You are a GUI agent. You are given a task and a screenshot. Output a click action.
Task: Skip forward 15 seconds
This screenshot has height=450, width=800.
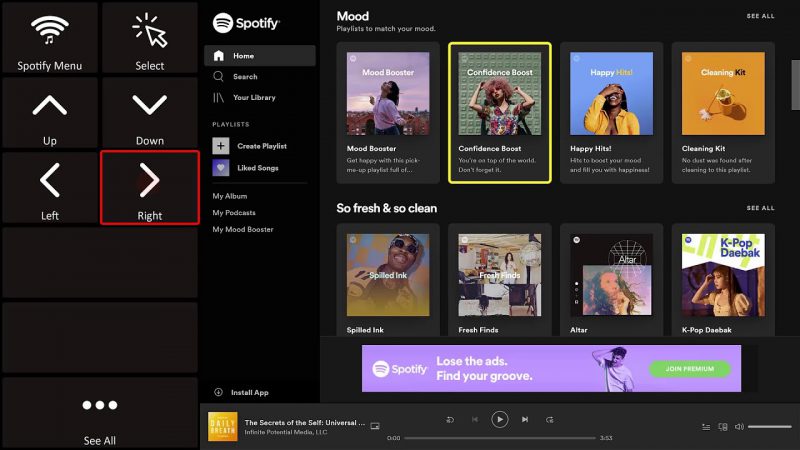549,420
